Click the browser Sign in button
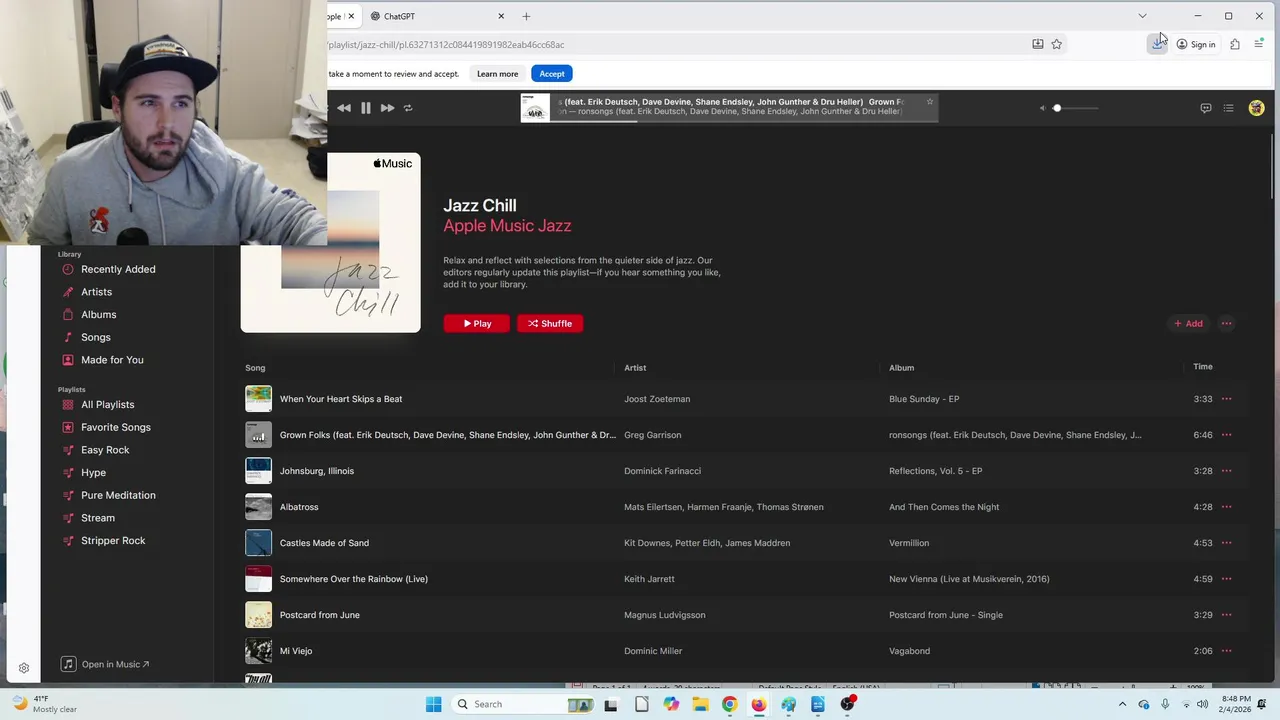The image size is (1280, 720). [1196, 44]
